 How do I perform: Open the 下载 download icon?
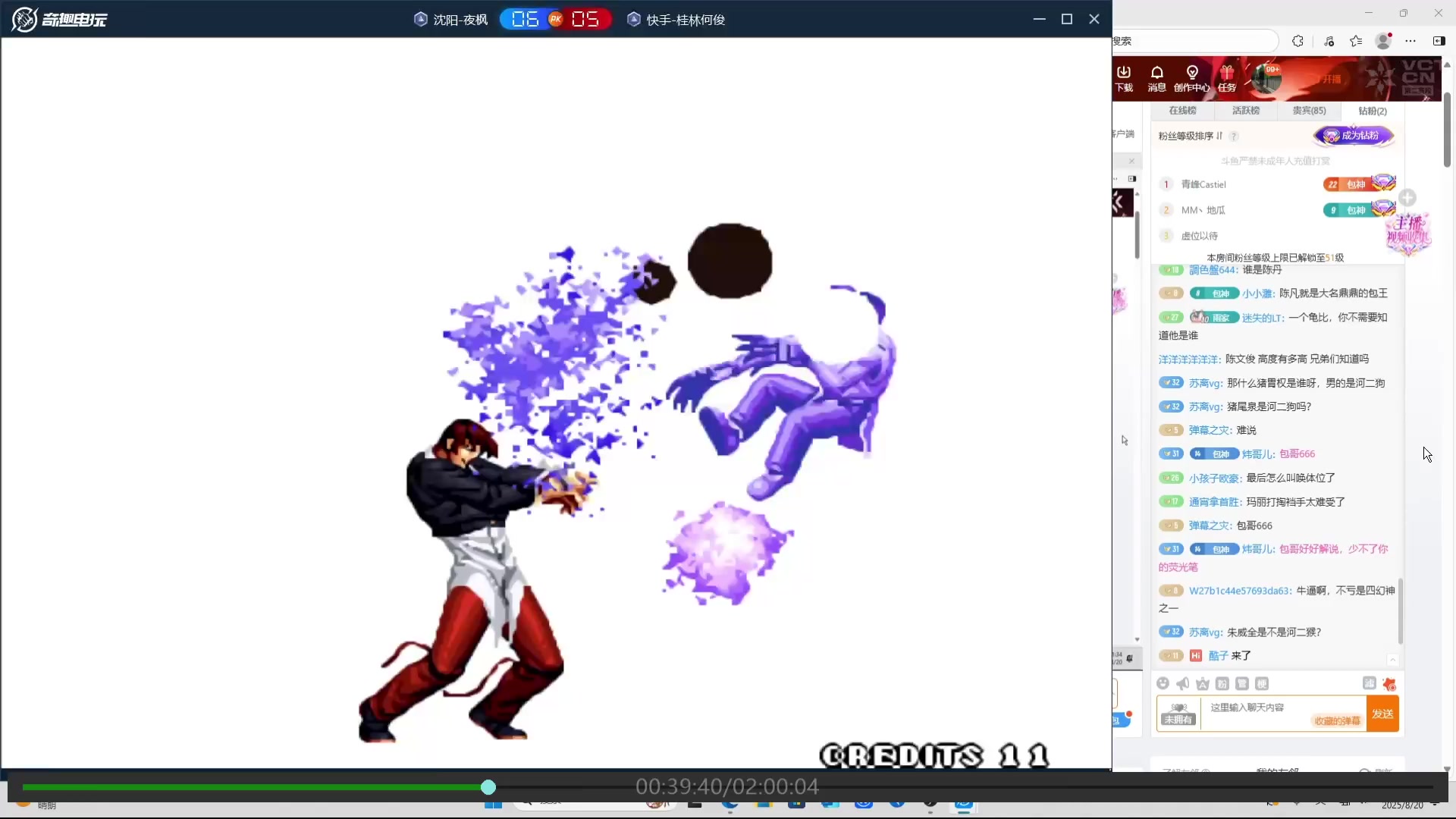tap(1124, 78)
